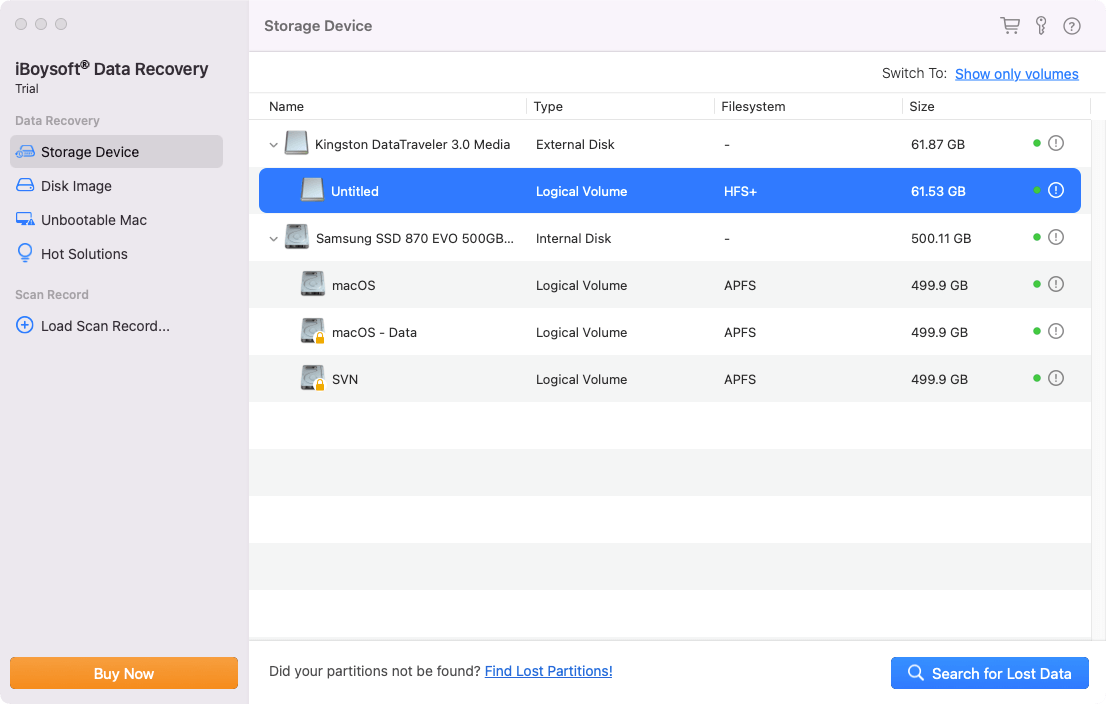Open license activation with the key icon
The width and height of the screenshot is (1106, 704).
tap(1041, 25)
